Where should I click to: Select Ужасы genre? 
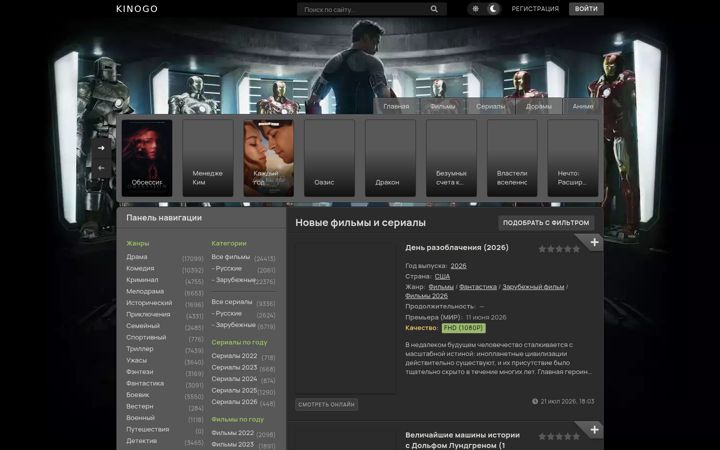(136, 360)
